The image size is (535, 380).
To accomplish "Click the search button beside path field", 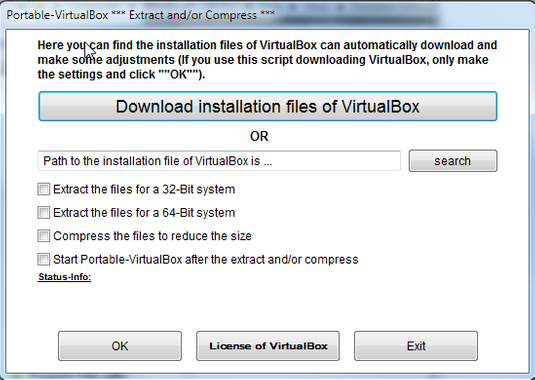I will (453, 161).
